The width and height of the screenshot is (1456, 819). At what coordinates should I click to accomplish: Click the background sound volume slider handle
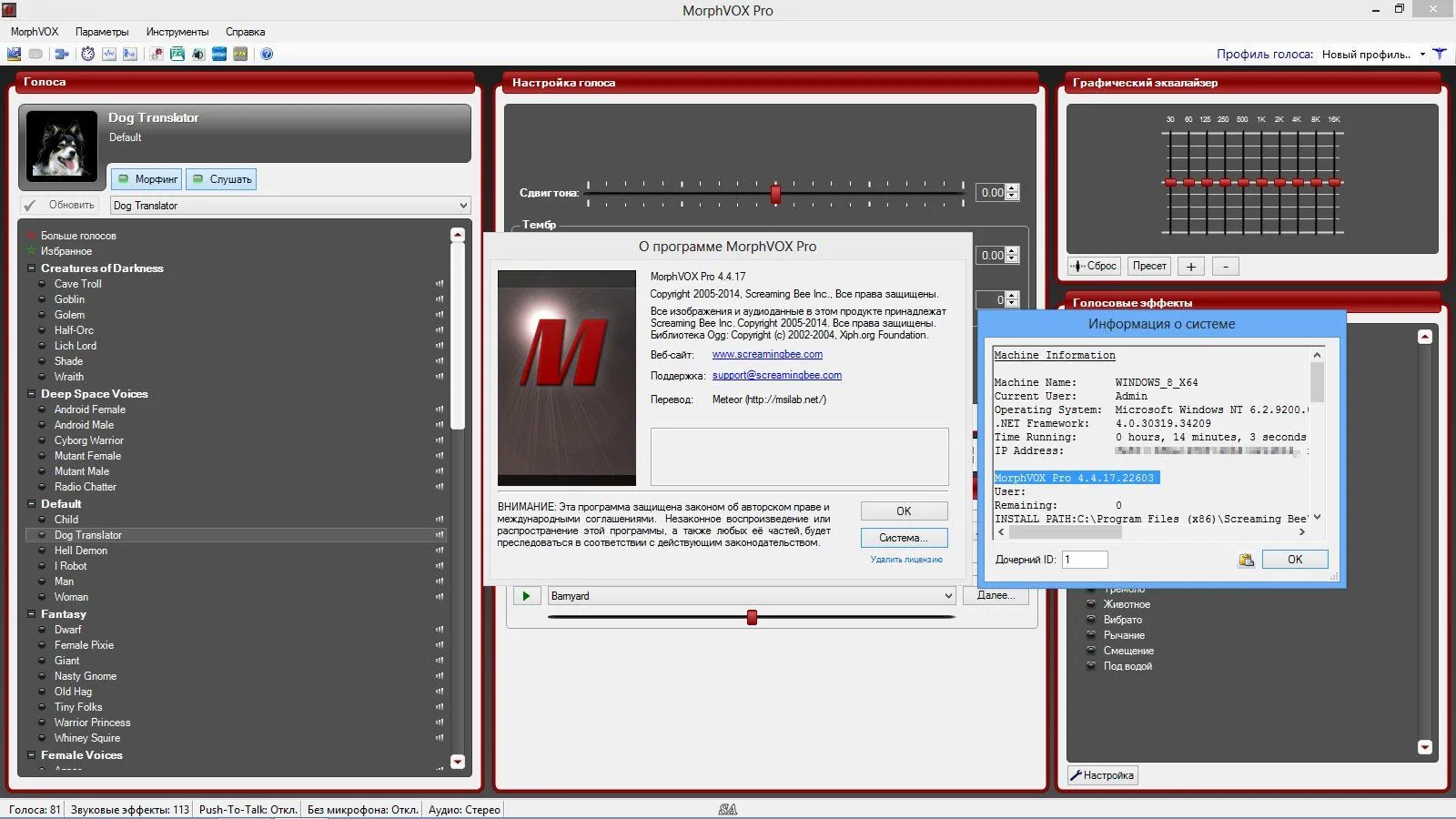coord(752,618)
